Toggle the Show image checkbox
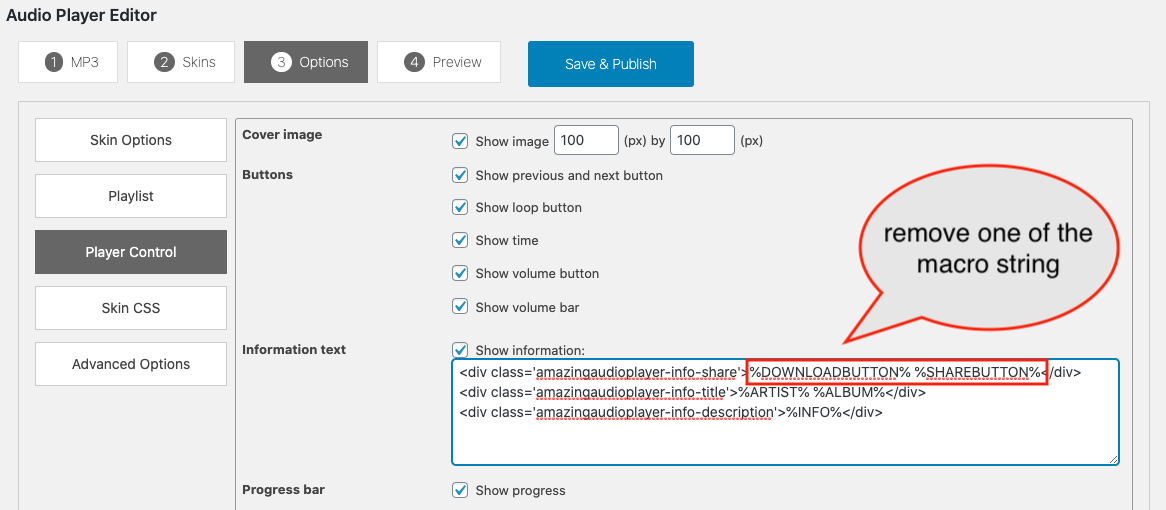Screen dimensions: 1166x510 click(460, 141)
